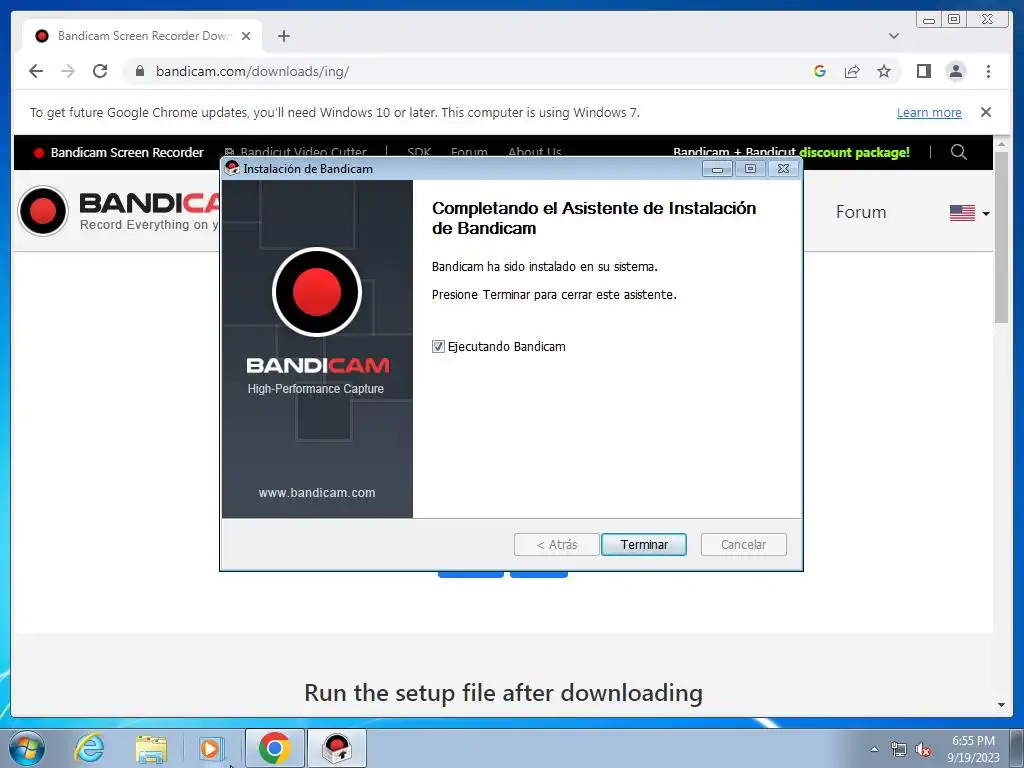Viewport: 1024px width, 768px height.
Task: Click the page vertical scrollbar thumb
Action: (1001, 236)
